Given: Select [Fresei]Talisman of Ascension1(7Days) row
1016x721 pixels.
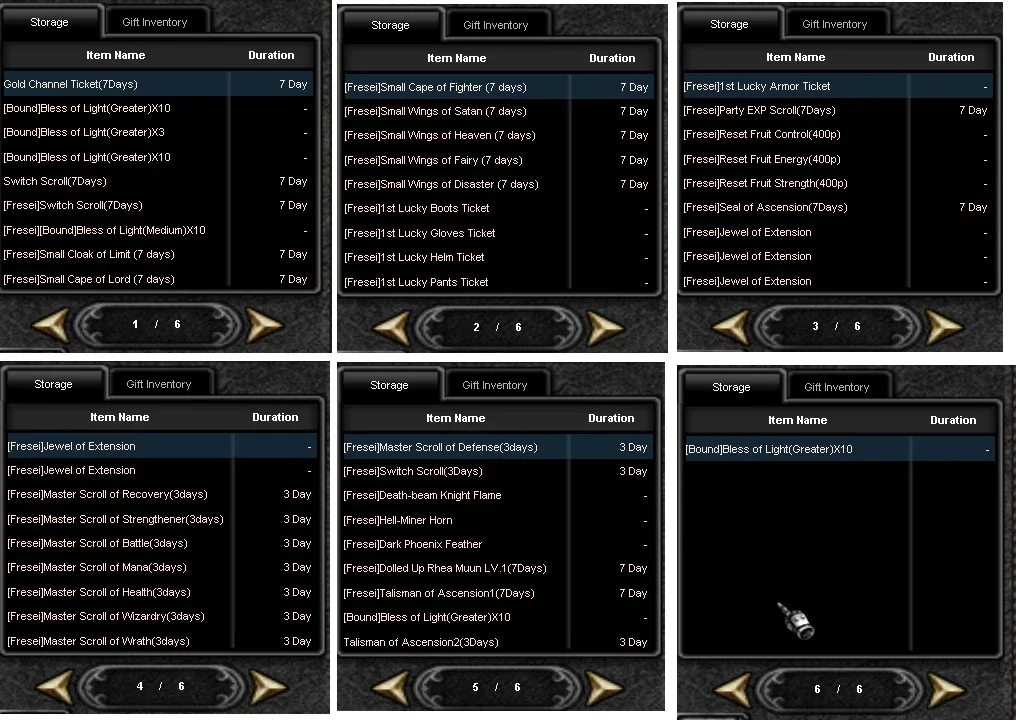Looking at the screenshot, I should point(498,593).
